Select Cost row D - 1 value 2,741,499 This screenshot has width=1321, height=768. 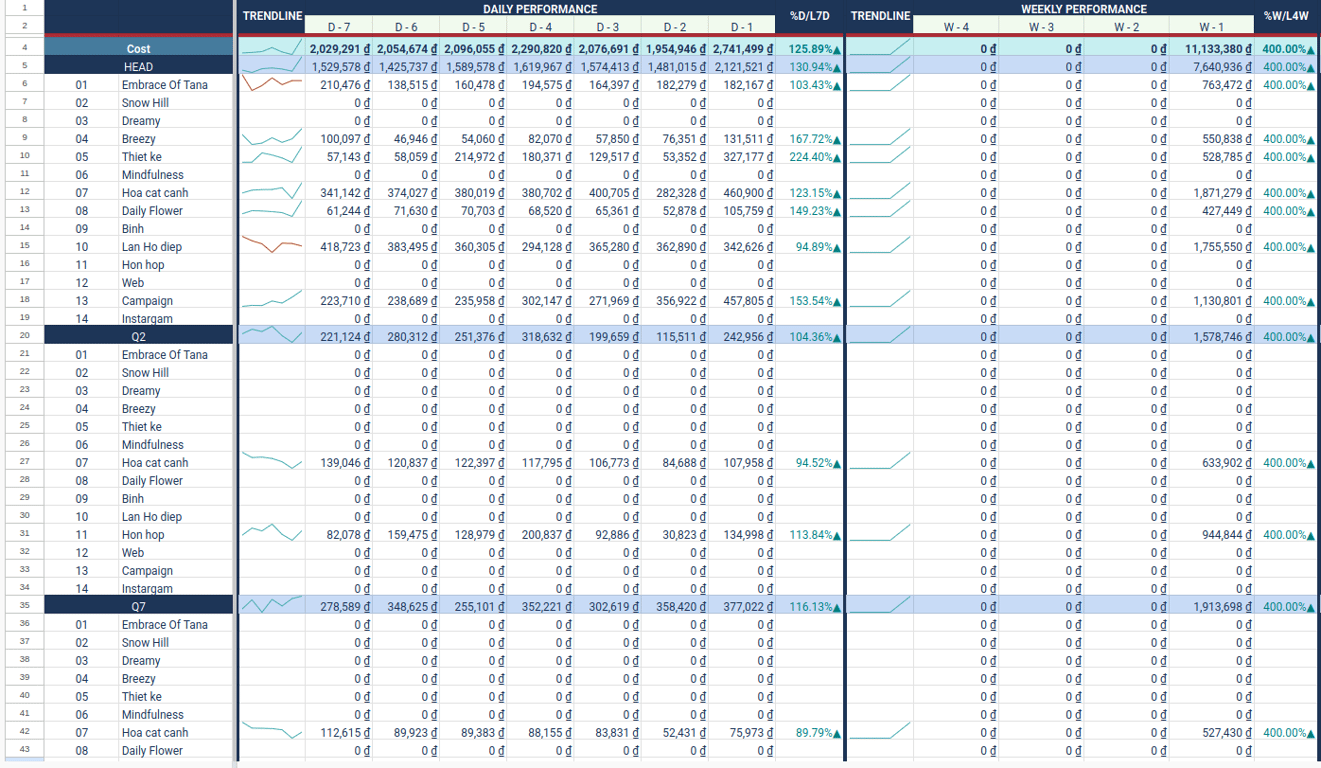[x=742, y=48]
